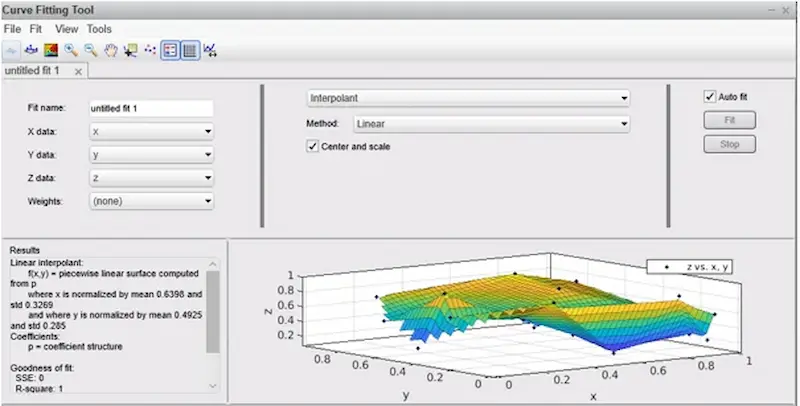Image resolution: width=800 pixels, height=406 pixels.
Task: Open the Interpolant fit type dropdown
Action: (468, 98)
